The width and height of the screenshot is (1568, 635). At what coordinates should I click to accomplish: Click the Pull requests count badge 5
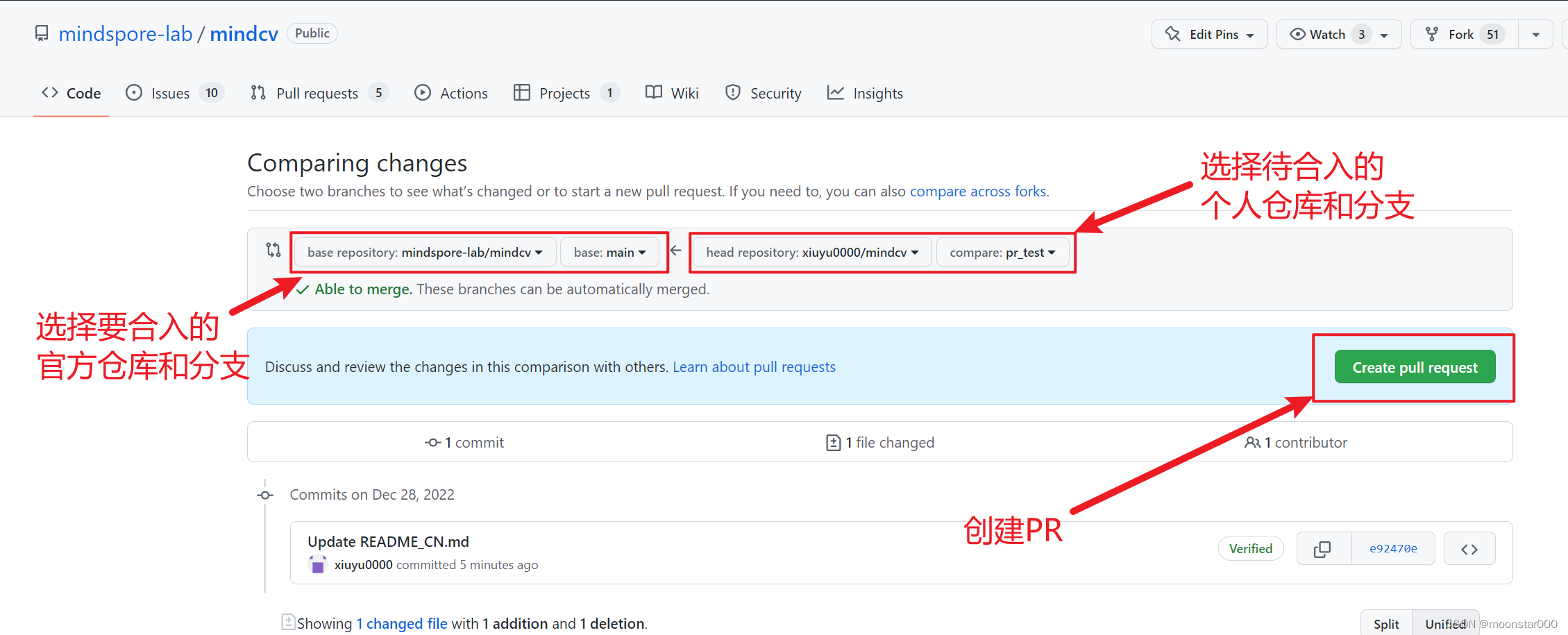[378, 92]
